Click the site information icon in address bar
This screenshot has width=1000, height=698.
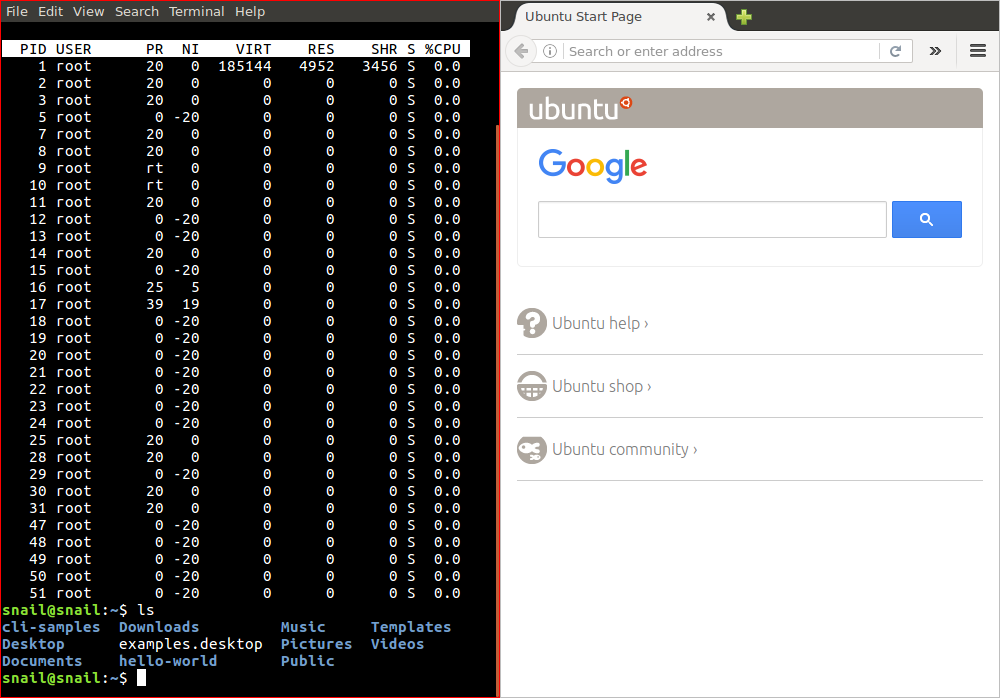550,51
